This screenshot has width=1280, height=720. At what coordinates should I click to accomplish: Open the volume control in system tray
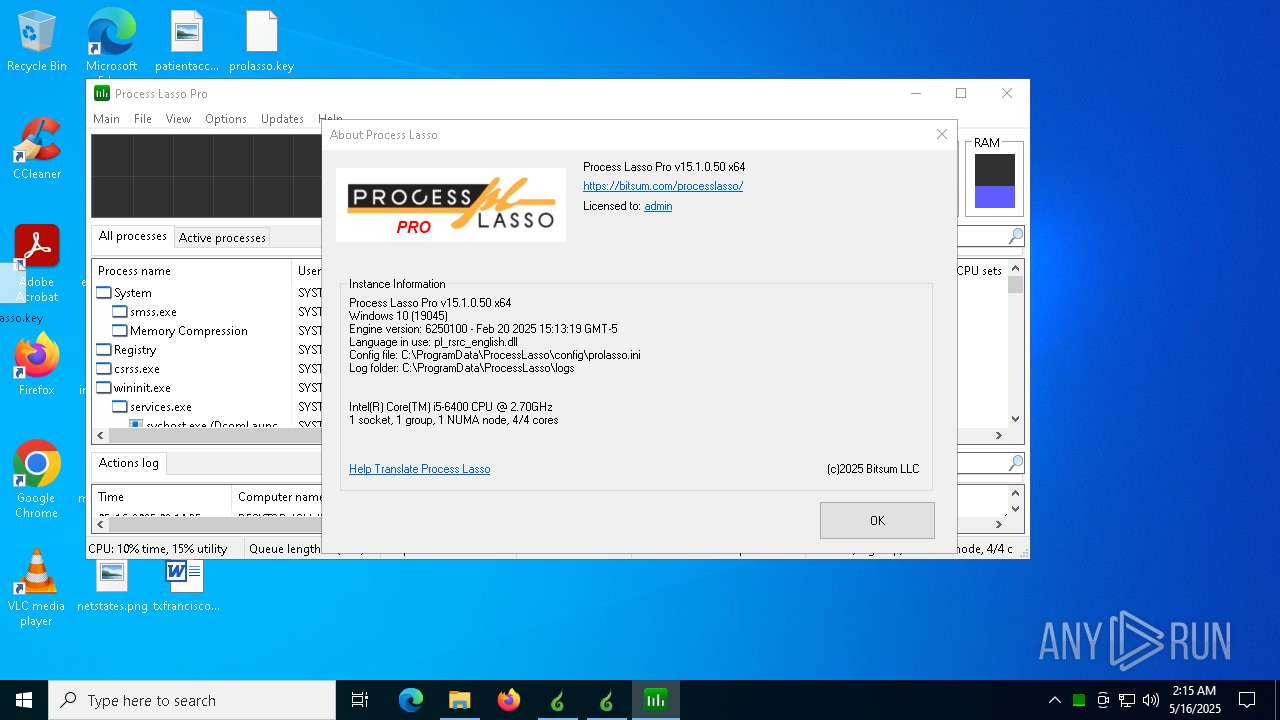pos(1151,700)
